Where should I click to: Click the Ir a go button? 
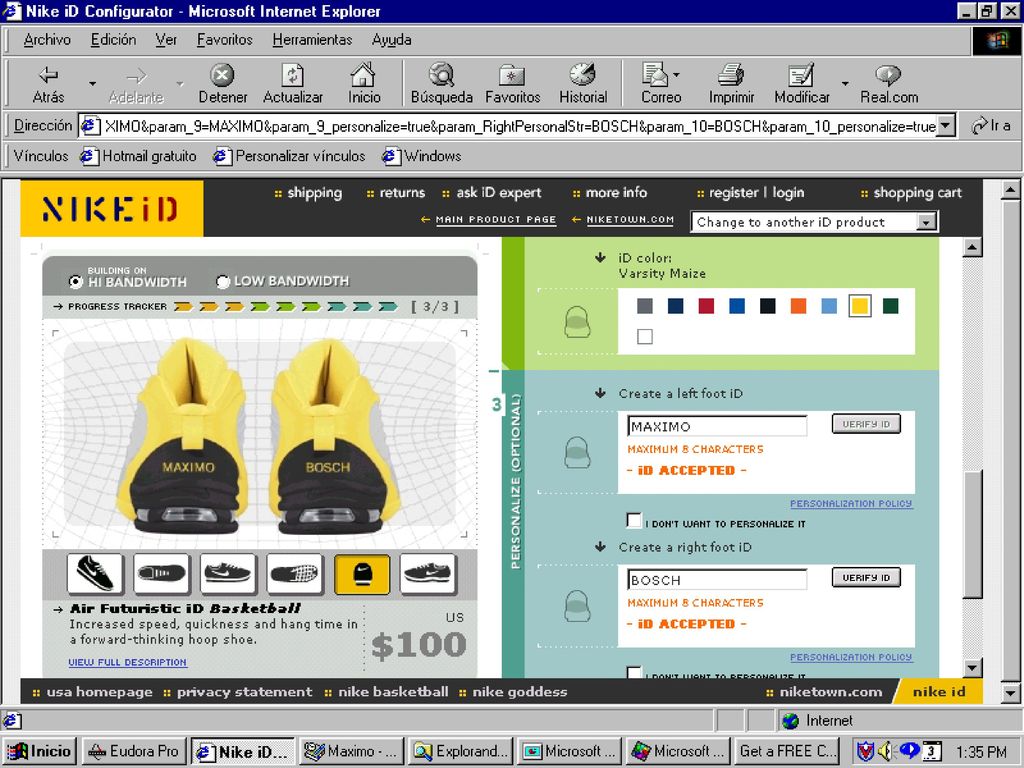pyautogui.click(x=991, y=125)
